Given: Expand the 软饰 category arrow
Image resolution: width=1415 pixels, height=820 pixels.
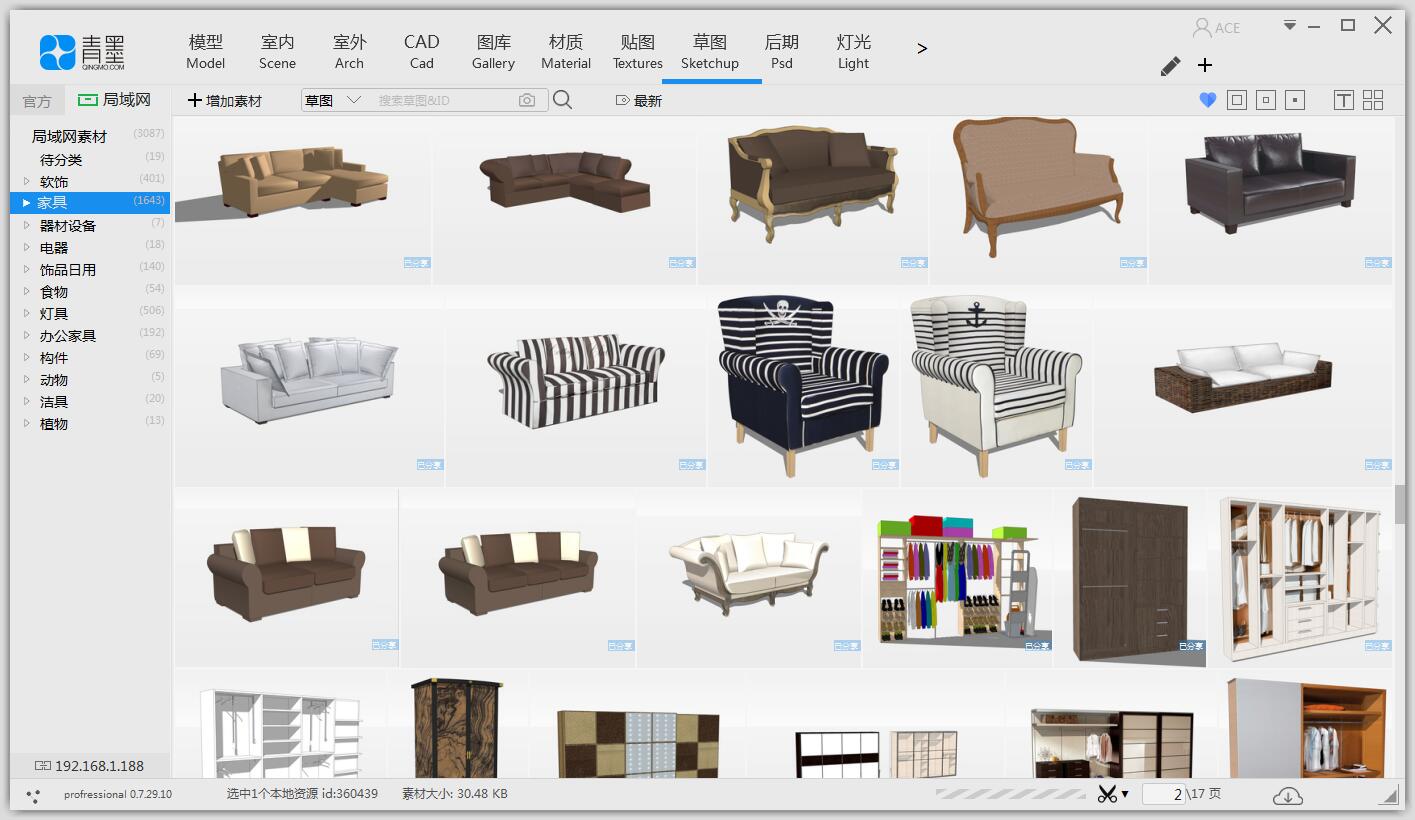Looking at the screenshot, I should coord(27,181).
